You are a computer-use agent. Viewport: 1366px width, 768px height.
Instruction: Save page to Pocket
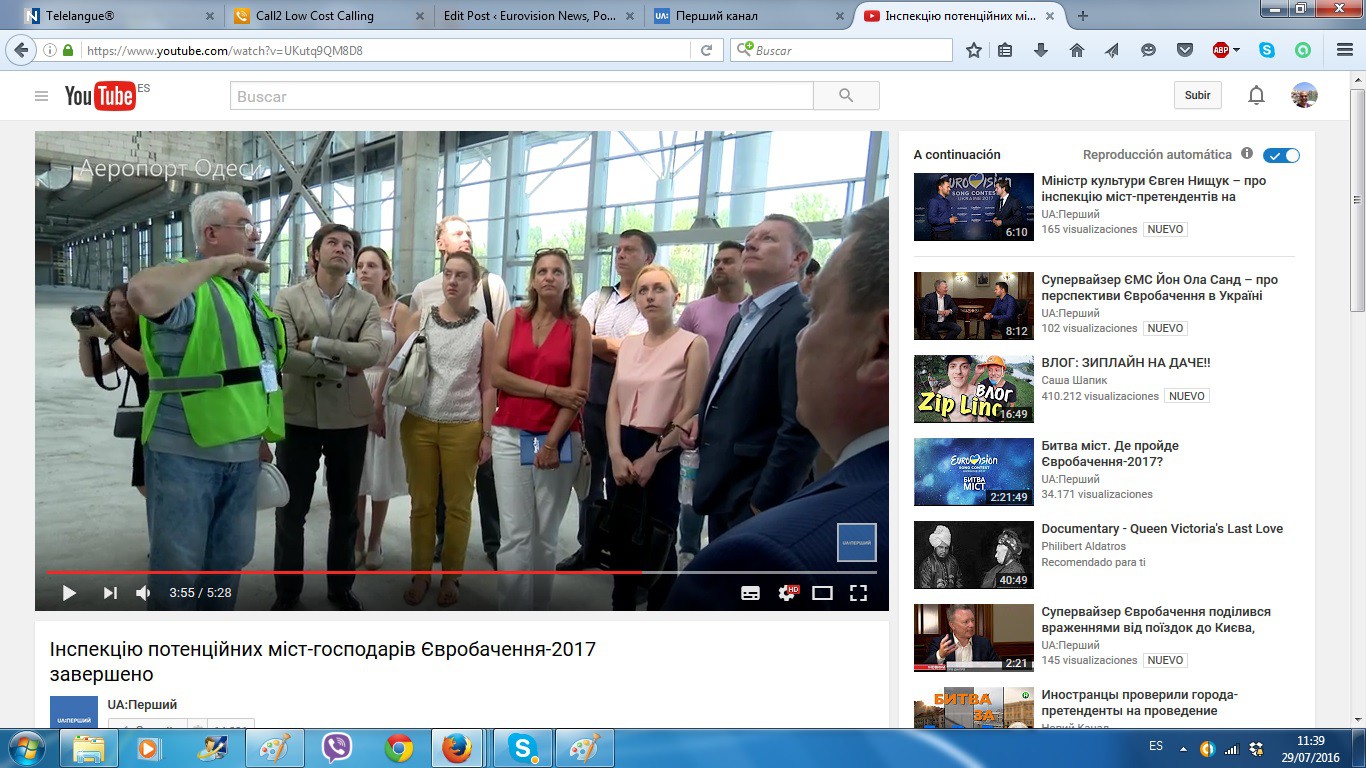tap(1184, 50)
